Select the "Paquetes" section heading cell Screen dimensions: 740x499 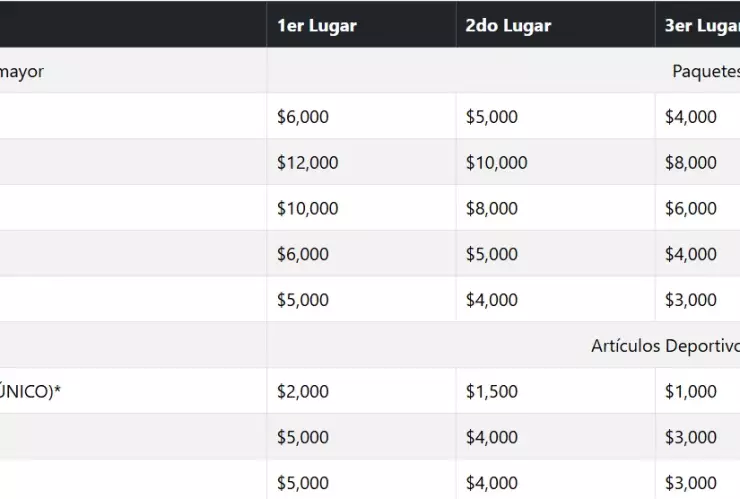click(706, 71)
